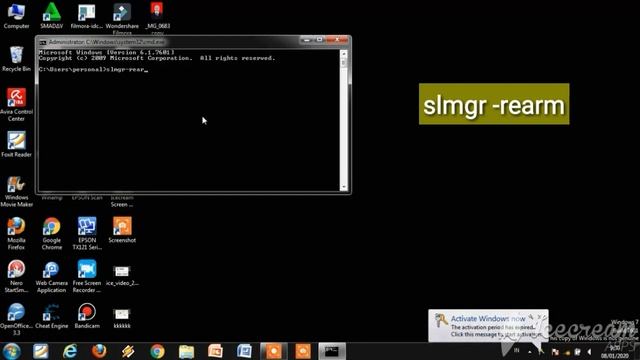Image resolution: width=640 pixels, height=360 pixels.
Task: Open Winamp lightning icon on taskbar
Action: click(x=128, y=351)
